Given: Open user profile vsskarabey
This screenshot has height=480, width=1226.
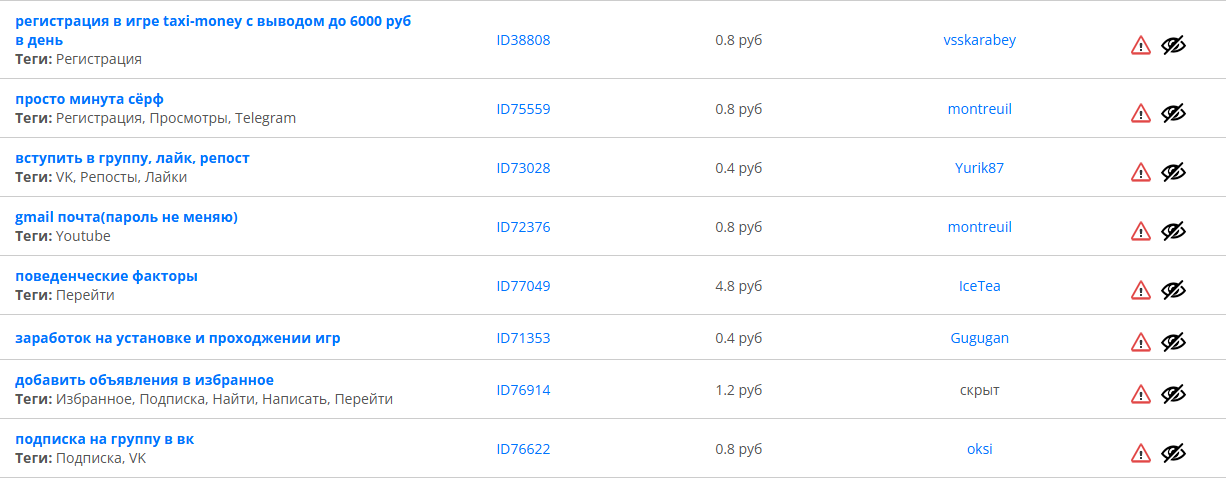Looking at the screenshot, I should (979, 40).
